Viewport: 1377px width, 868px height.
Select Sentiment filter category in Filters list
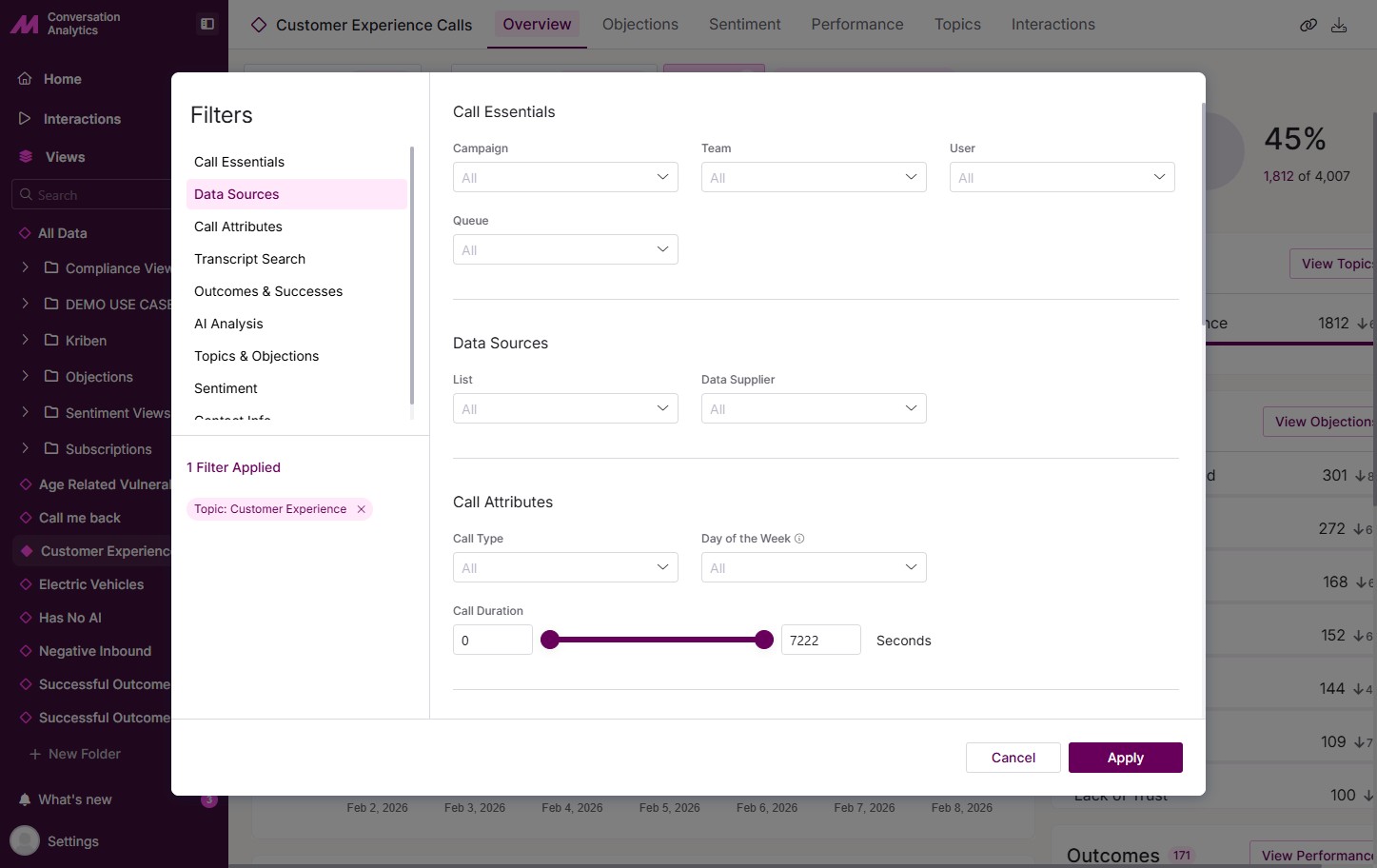(x=297, y=388)
